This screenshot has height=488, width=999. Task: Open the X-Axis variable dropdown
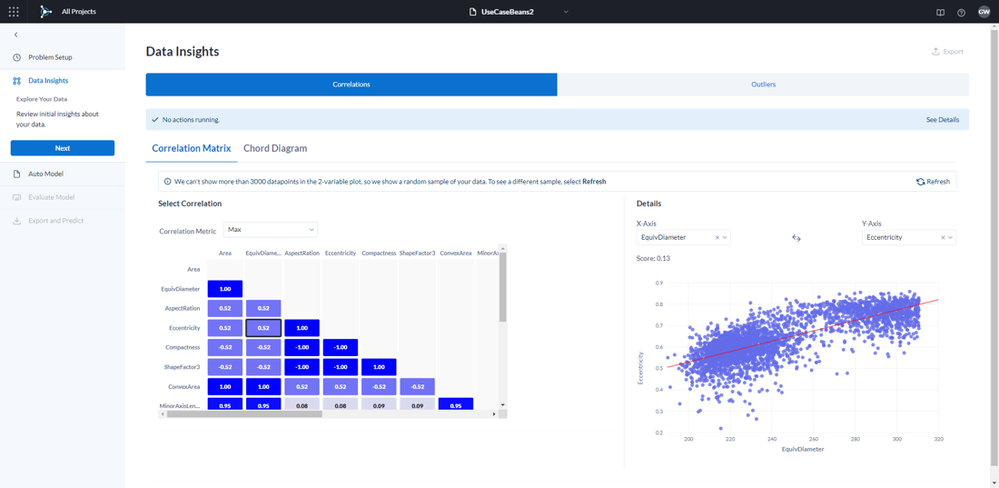[x=683, y=237]
